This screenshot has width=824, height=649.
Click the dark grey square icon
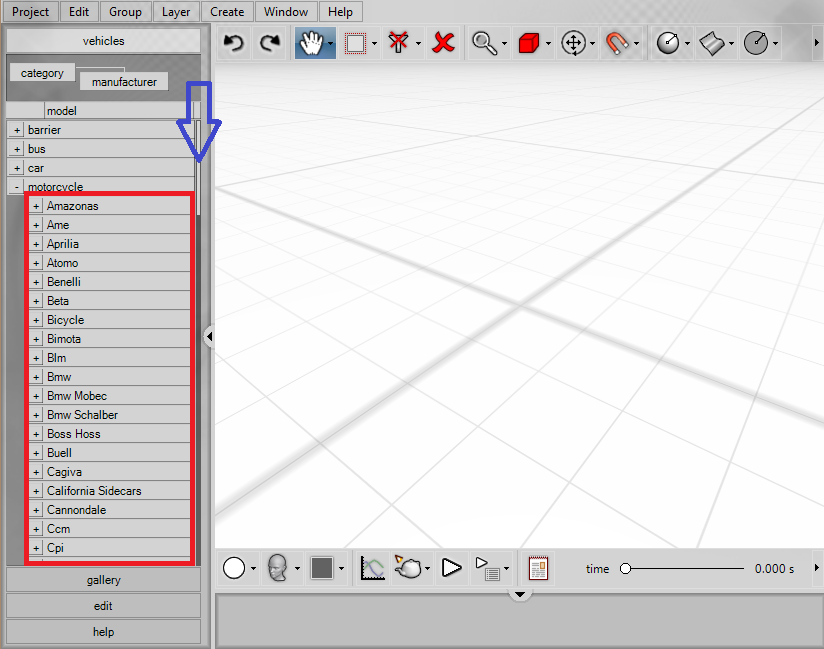click(322, 568)
